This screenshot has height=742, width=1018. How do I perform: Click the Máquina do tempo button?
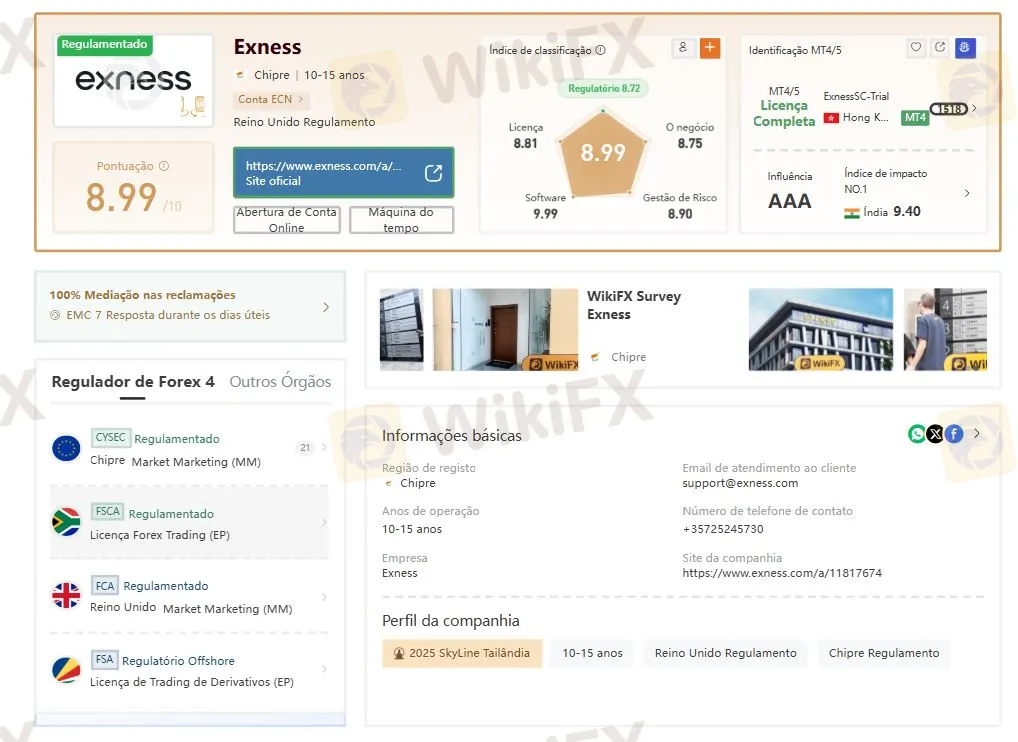[401, 219]
